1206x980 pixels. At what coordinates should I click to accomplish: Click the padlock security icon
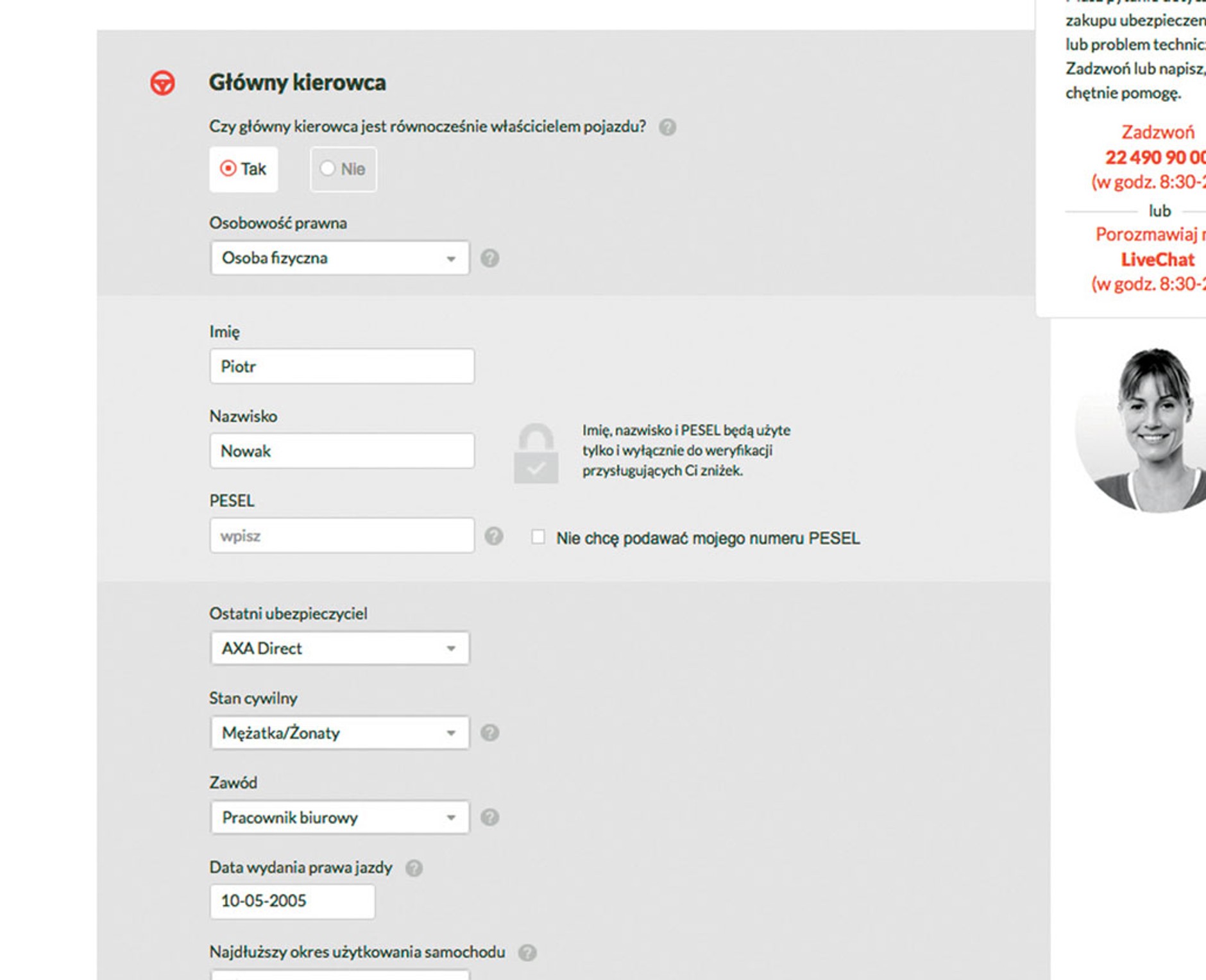[x=536, y=453]
